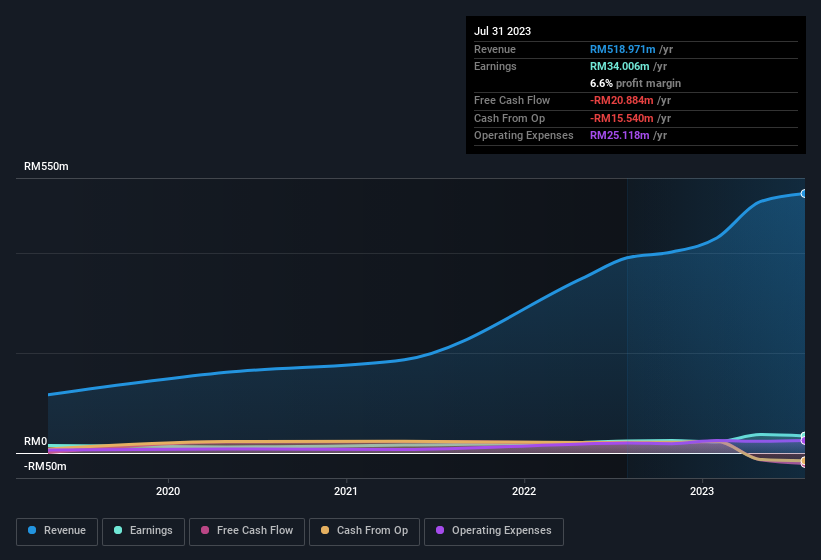Screen dimensions: 821x560
Task: Click the Revenue endpoint marker on the chart
Action: (x=803, y=194)
